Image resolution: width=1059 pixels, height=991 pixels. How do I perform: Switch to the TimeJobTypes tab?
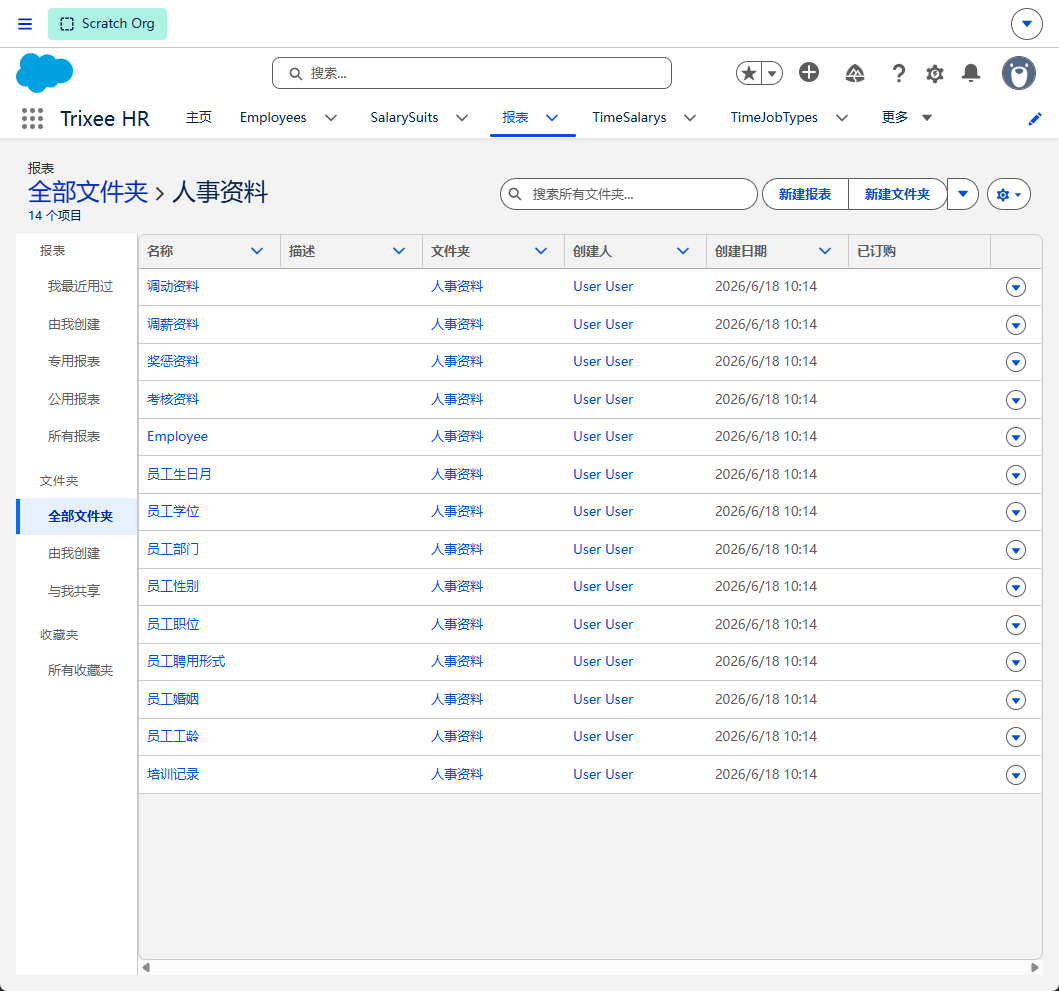(x=774, y=118)
